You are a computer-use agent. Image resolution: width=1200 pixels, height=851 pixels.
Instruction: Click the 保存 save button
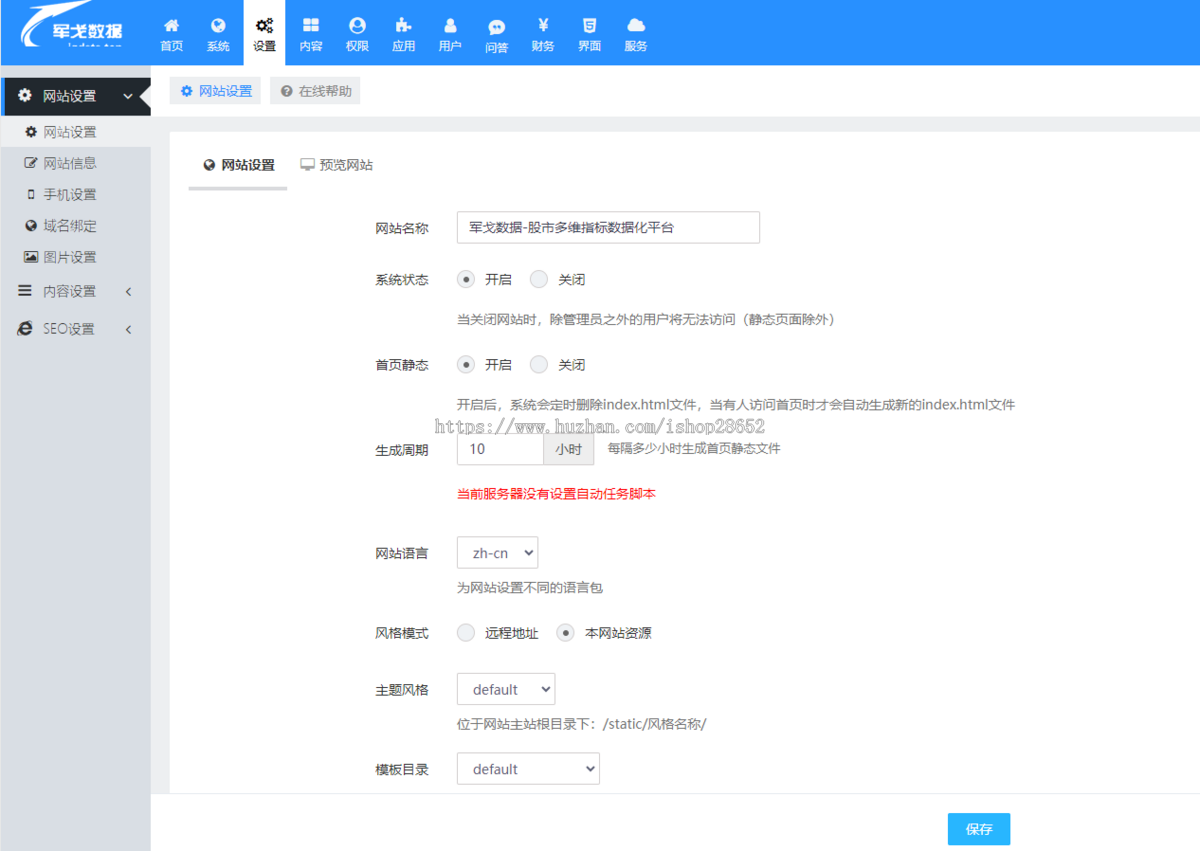(x=979, y=829)
